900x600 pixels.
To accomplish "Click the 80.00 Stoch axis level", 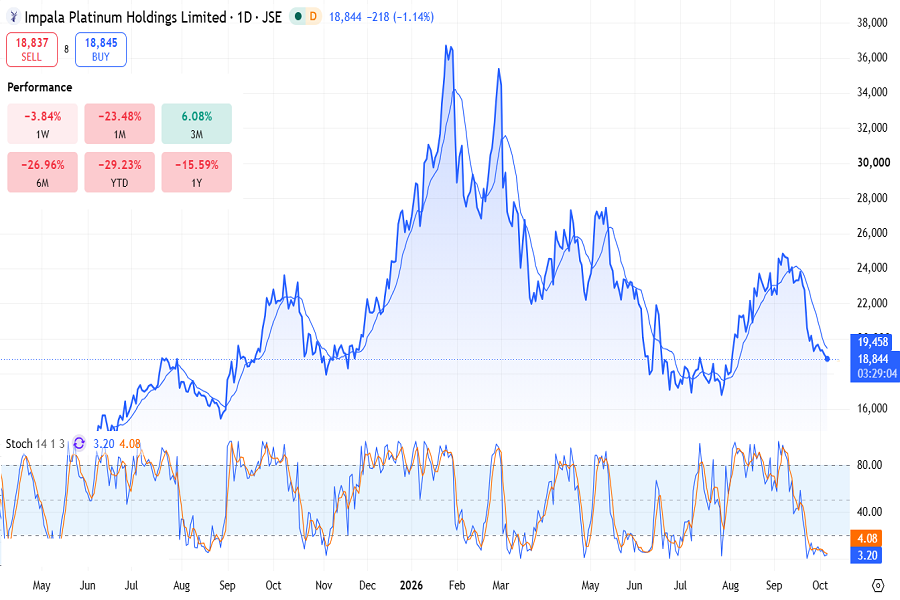I will 869,465.
